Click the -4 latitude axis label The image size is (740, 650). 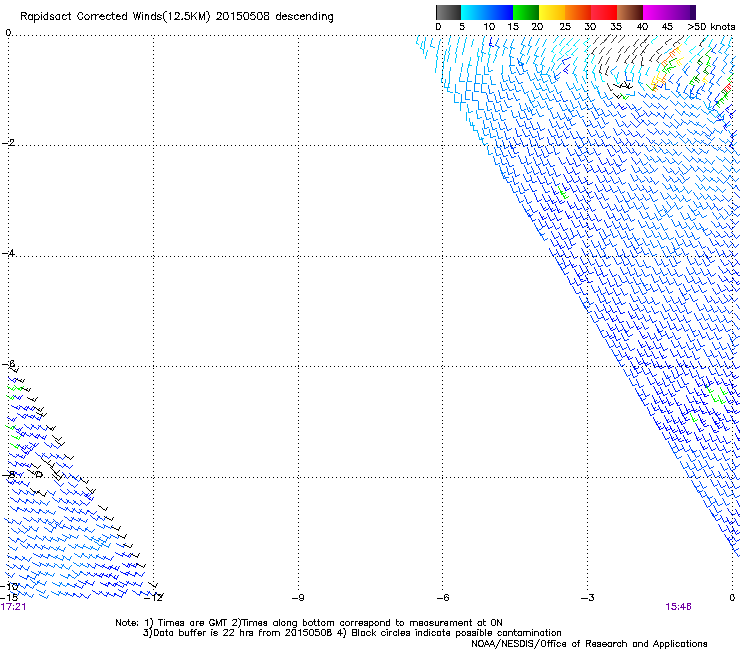[x=8, y=253]
